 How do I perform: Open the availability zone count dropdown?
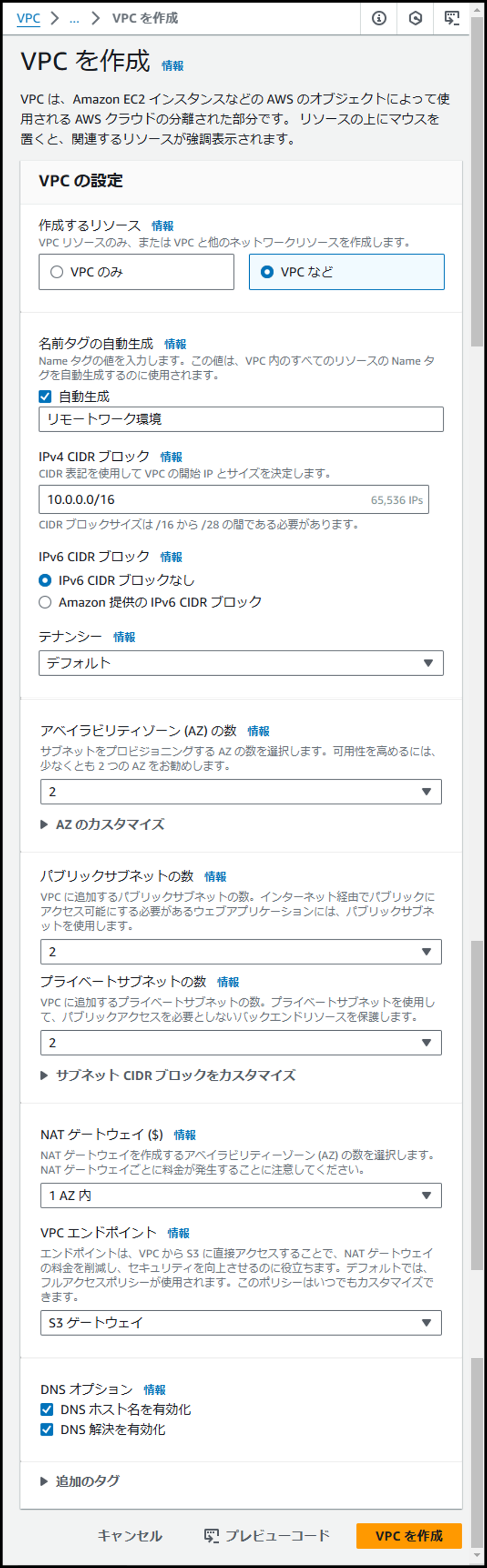tap(241, 791)
